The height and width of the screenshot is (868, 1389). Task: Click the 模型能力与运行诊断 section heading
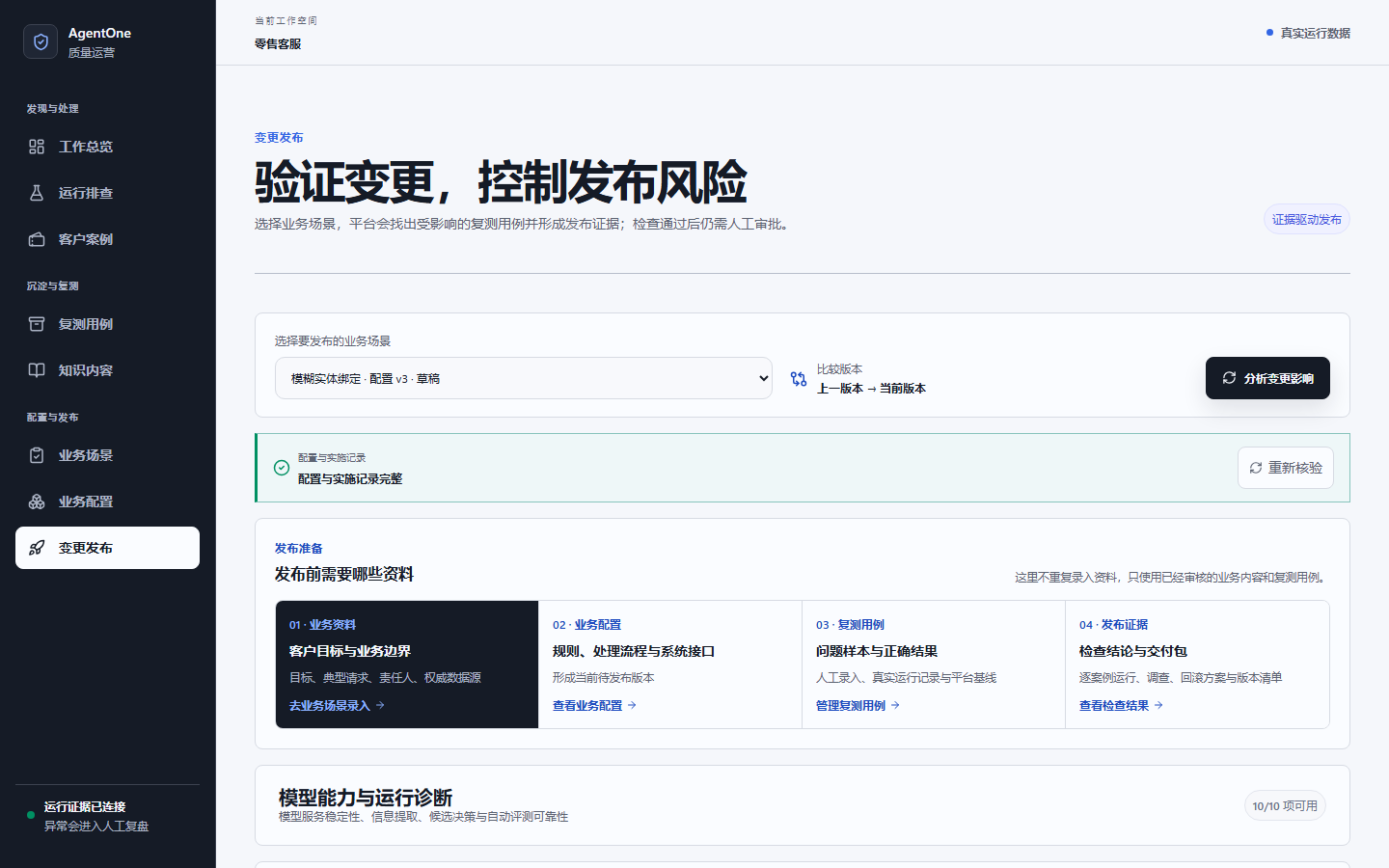point(366,797)
